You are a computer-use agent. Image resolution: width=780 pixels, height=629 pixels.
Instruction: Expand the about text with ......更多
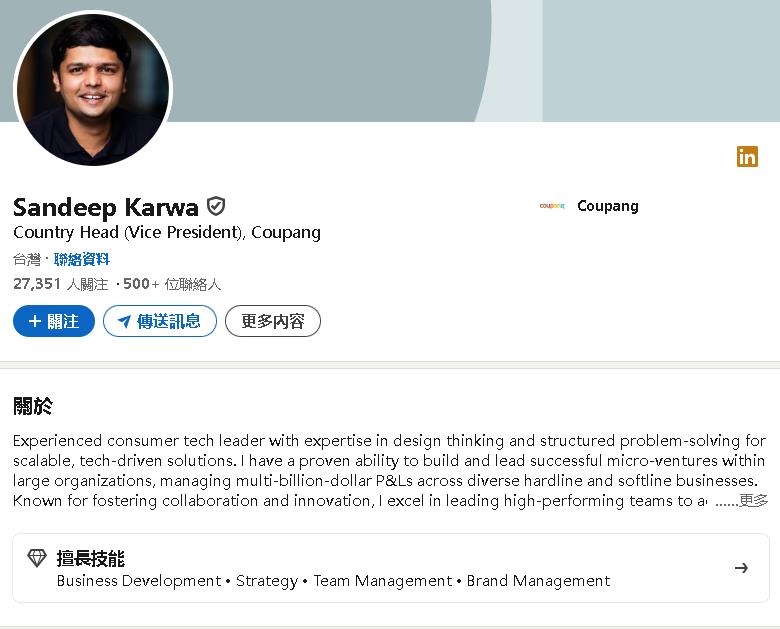pos(742,501)
